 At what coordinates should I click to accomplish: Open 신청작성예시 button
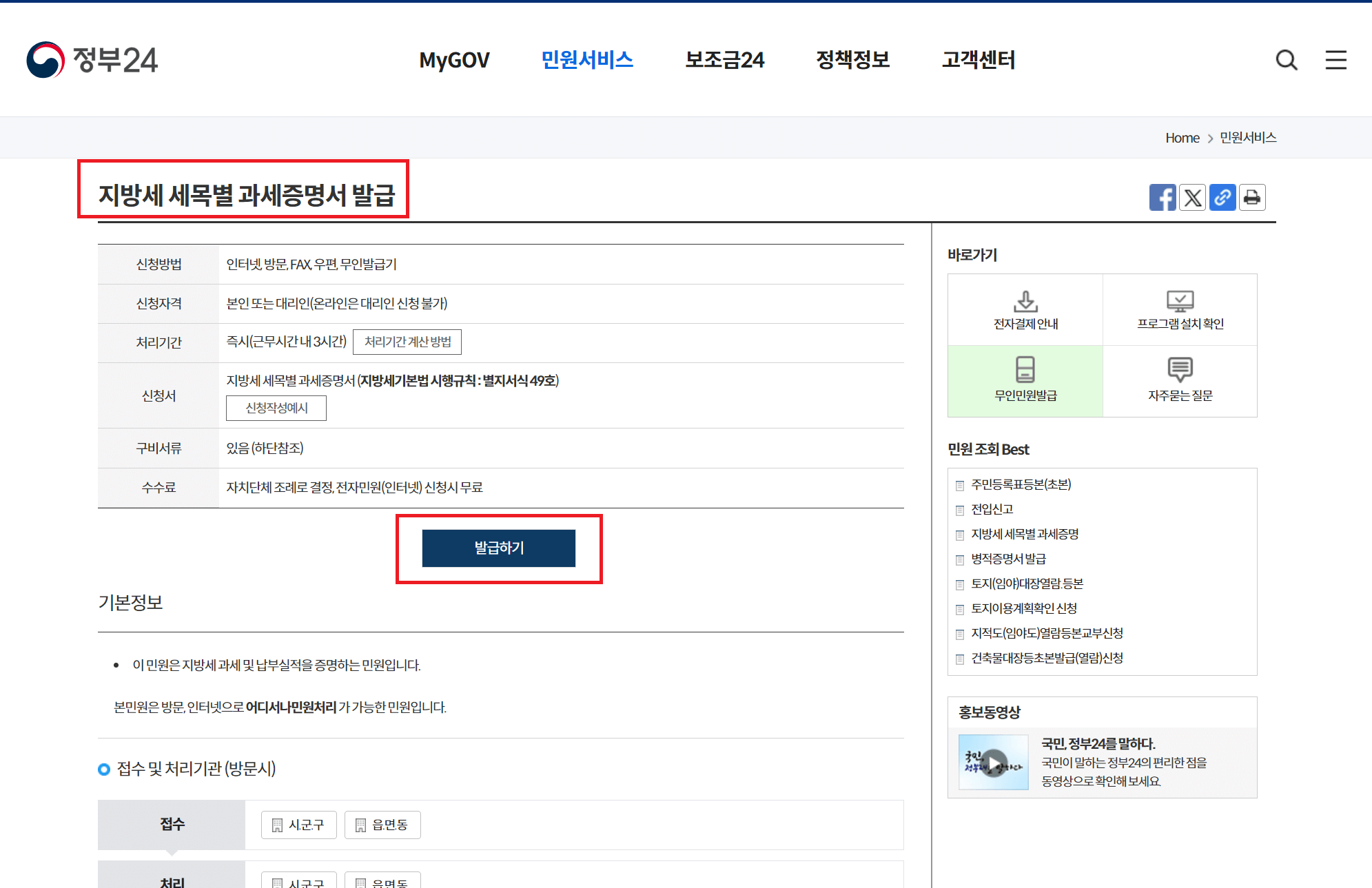(276, 408)
